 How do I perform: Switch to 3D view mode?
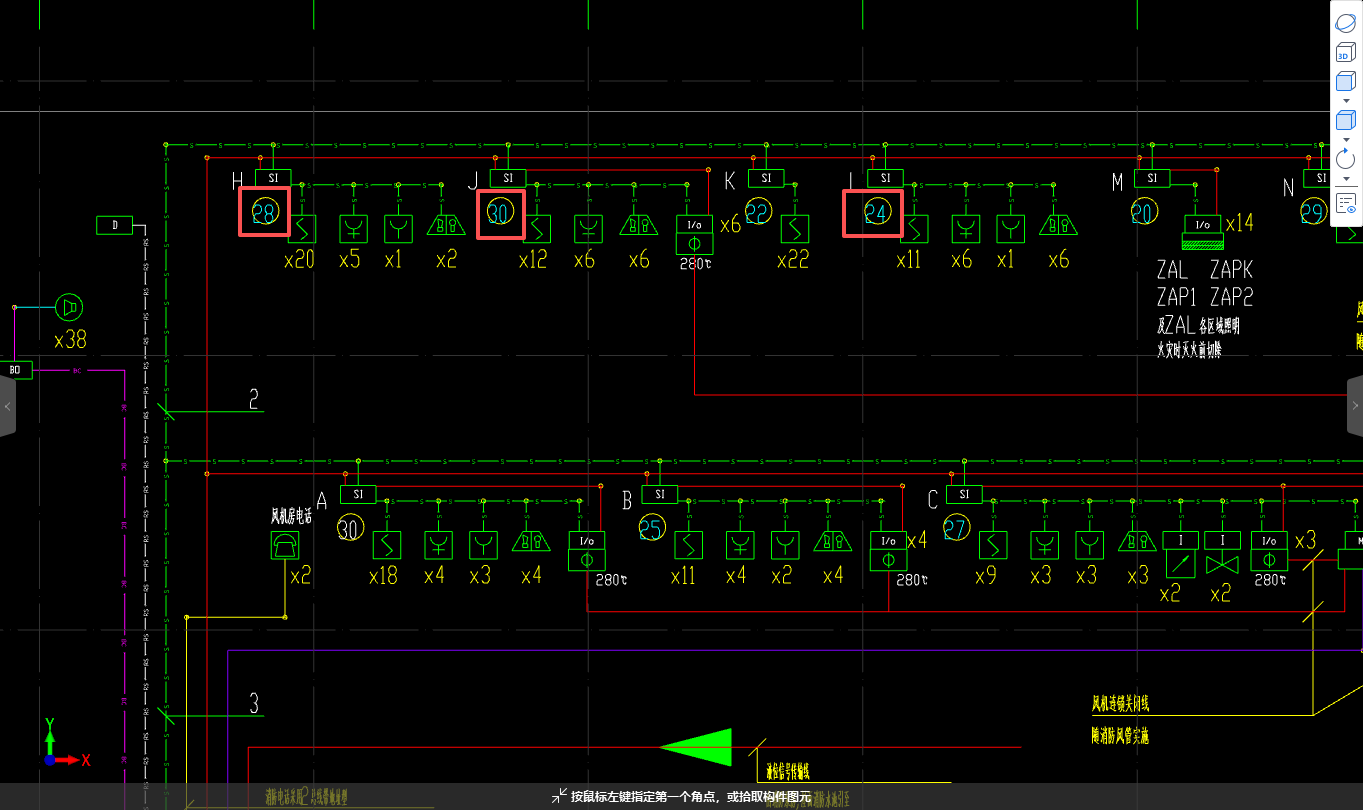(1345, 53)
